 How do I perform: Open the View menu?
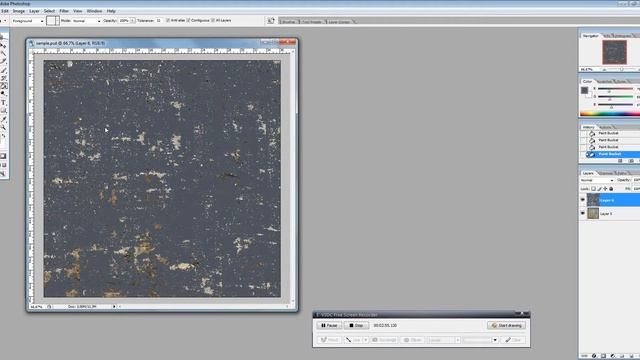[x=78, y=11]
